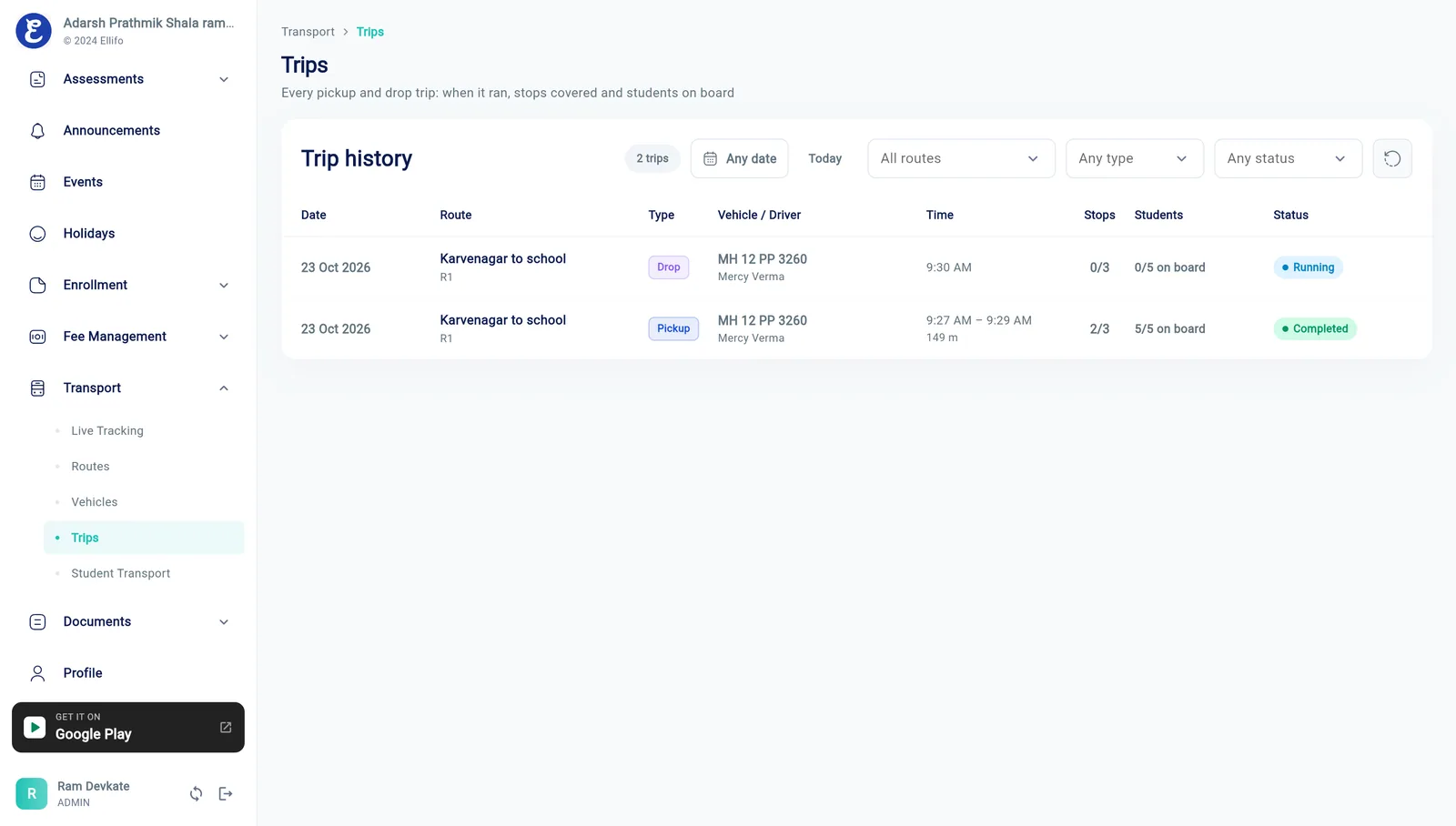Click the Fee Management icon
Image resolution: width=1456 pixels, height=826 pixels.
click(37, 337)
